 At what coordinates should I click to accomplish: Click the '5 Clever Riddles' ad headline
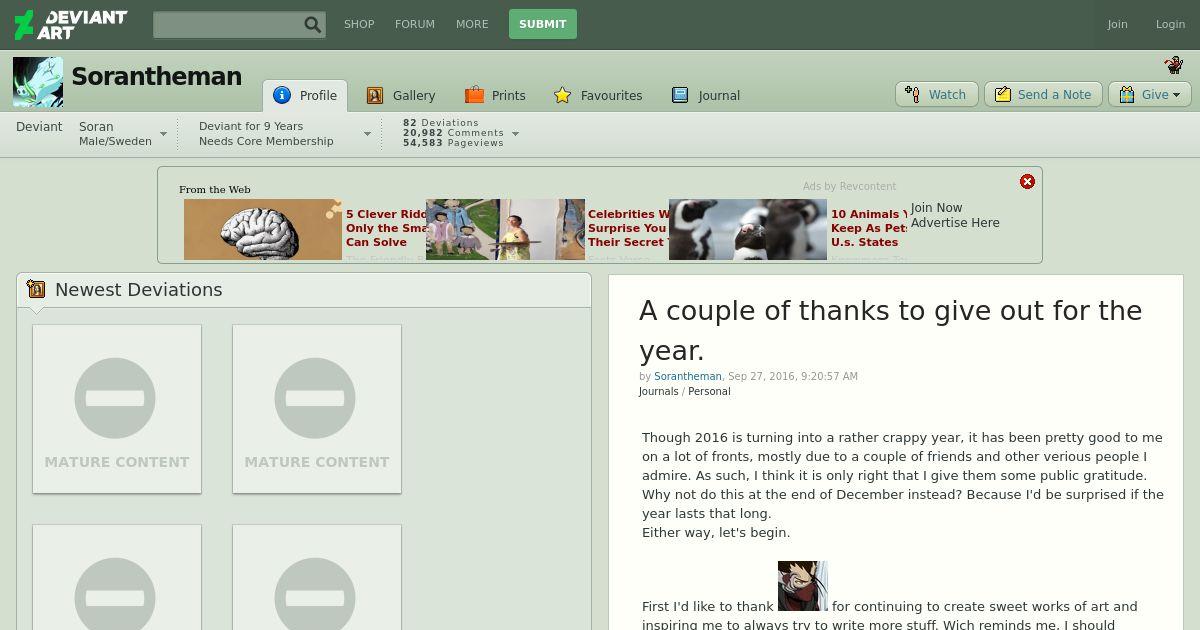pos(385,228)
